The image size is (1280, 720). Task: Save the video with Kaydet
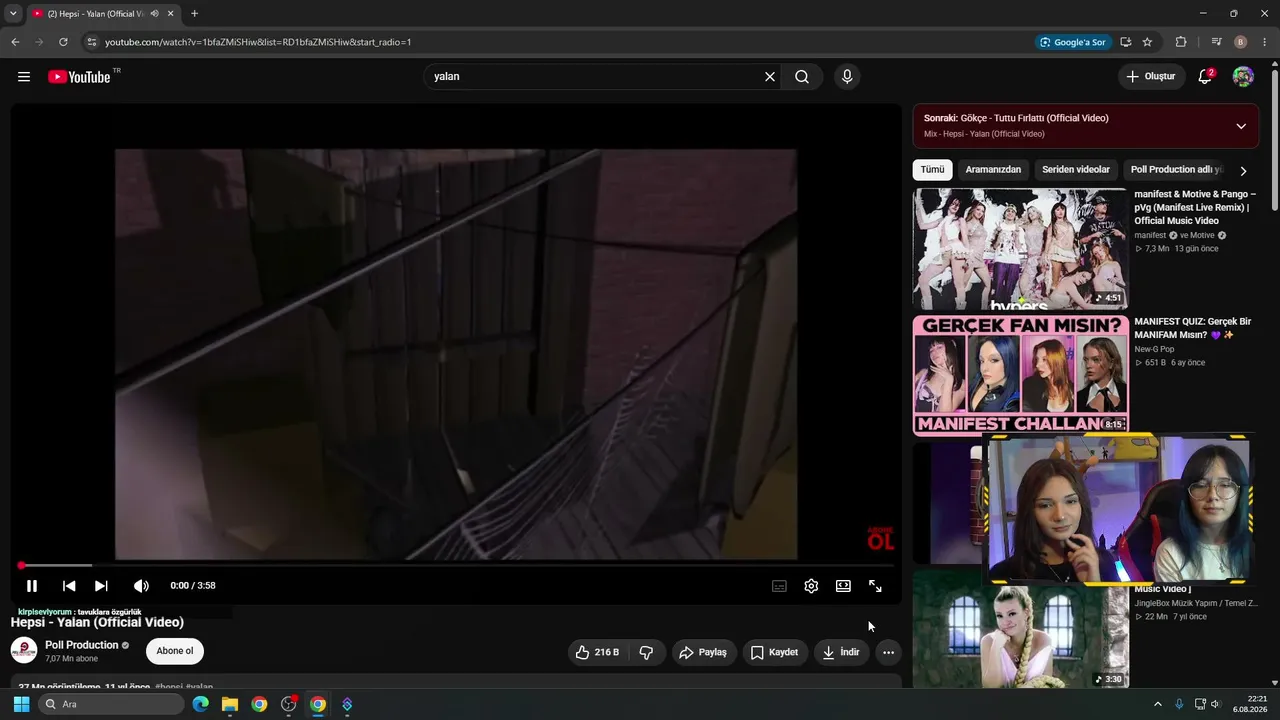pyautogui.click(x=774, y=652)
